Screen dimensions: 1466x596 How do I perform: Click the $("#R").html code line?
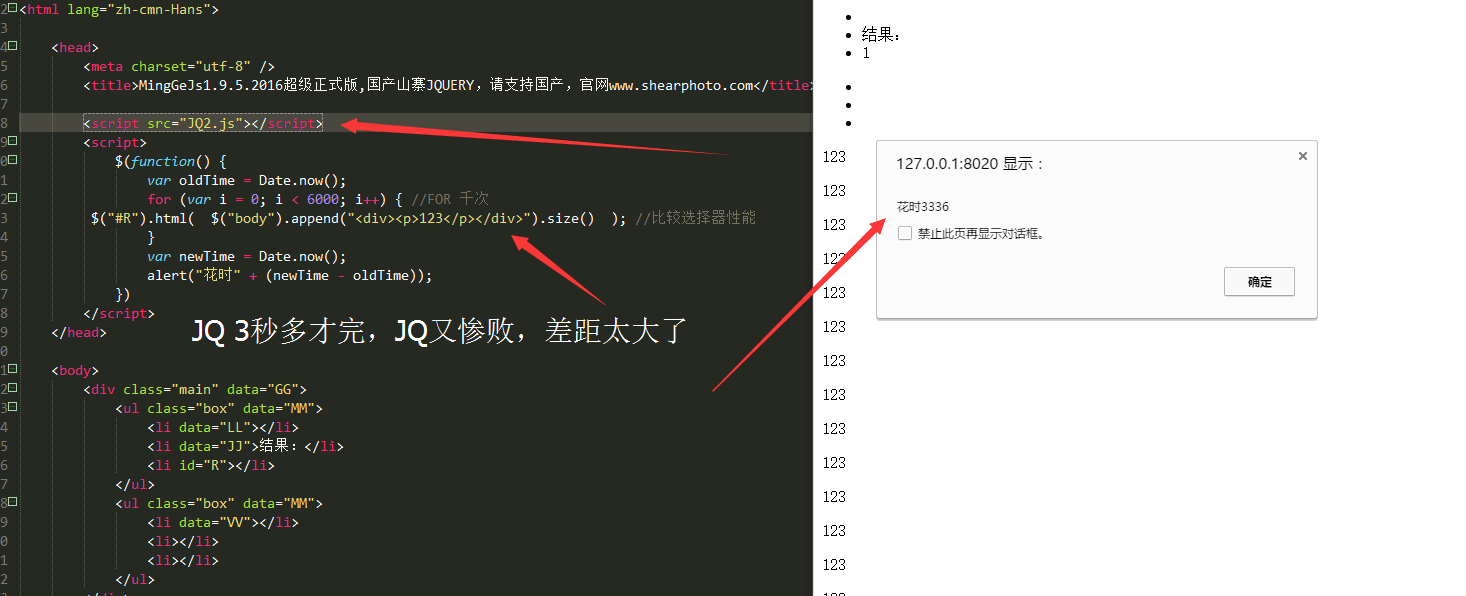click(423, 218)
